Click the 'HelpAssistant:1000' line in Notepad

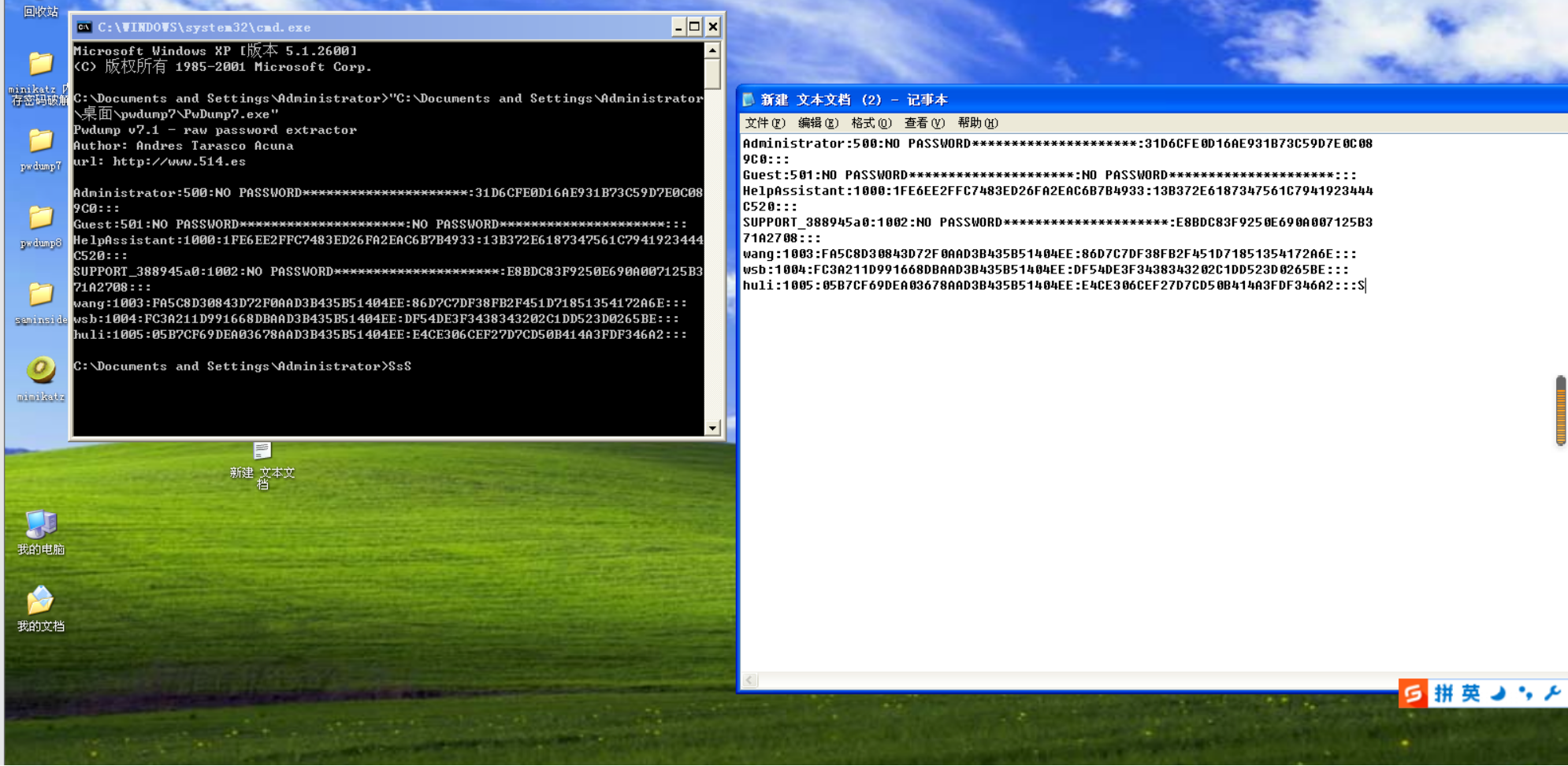[1057, 199]
